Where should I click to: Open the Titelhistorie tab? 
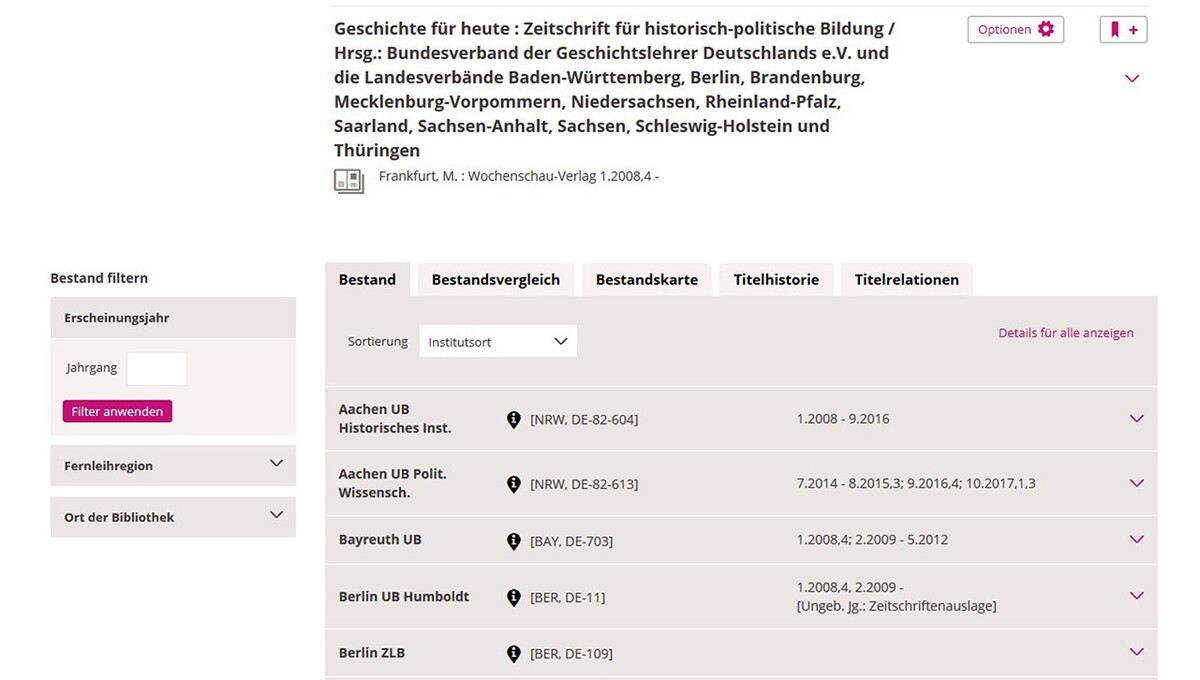click(x=776, y=280)
